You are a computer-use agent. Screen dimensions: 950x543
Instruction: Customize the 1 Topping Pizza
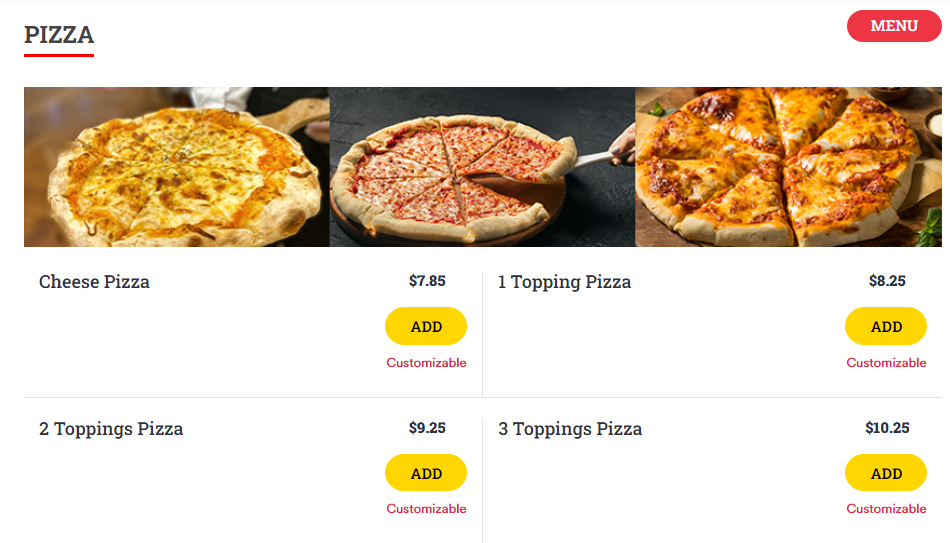[x=886, y=363]
